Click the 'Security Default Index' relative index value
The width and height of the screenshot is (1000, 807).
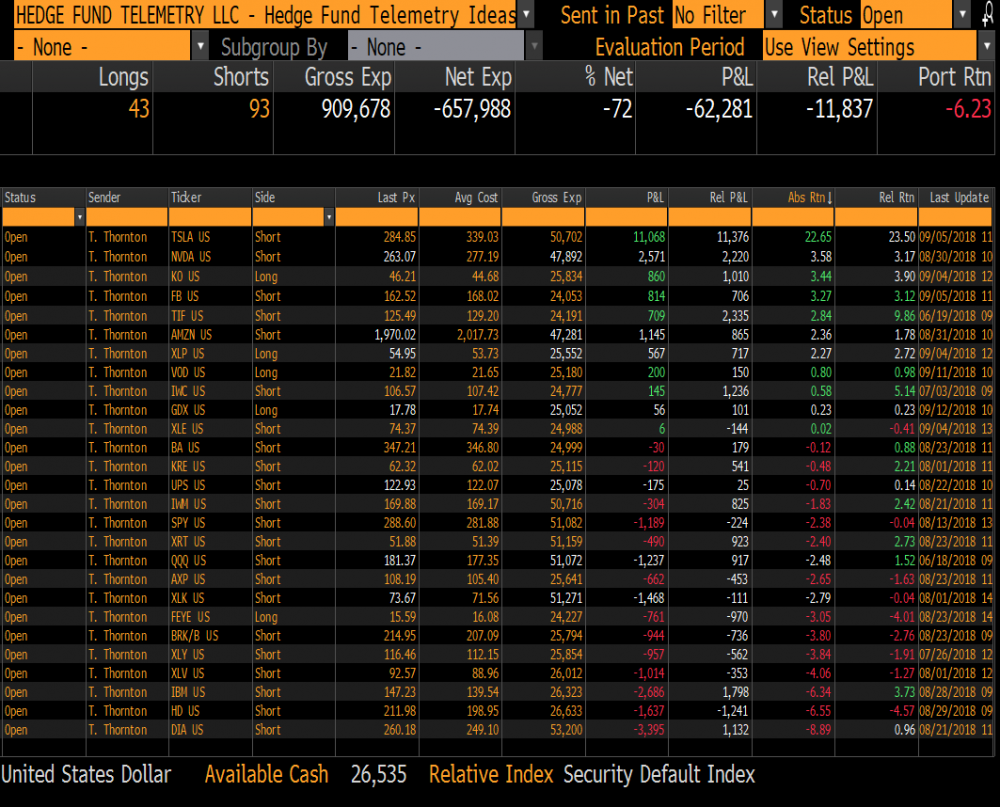pyautogui.click(x=659, y=774)
